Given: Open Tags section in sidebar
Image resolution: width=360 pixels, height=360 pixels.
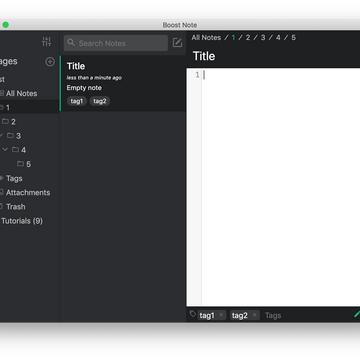Looking at the screenshot, I should pos(14,179).
